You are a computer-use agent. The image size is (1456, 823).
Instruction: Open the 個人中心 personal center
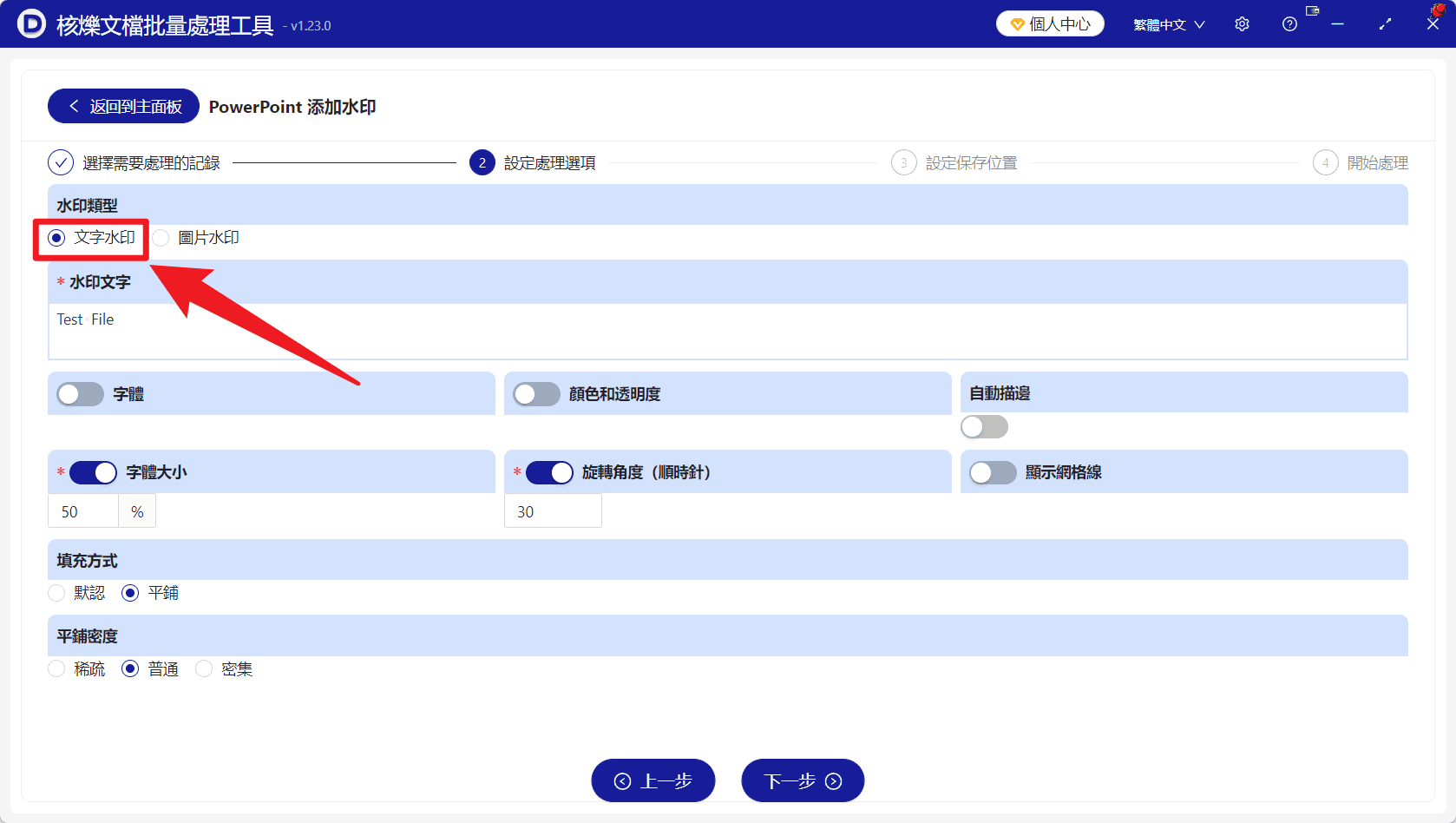point(1050,23)
